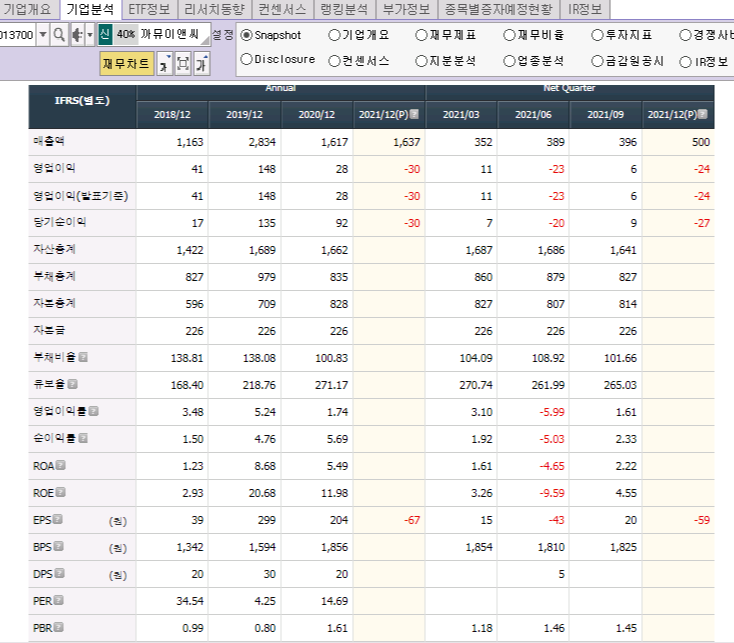Image resolution: width=734 pixels, height=643 pixels.
Task: Choose the 지분분석 radio option
Action: 421,61
